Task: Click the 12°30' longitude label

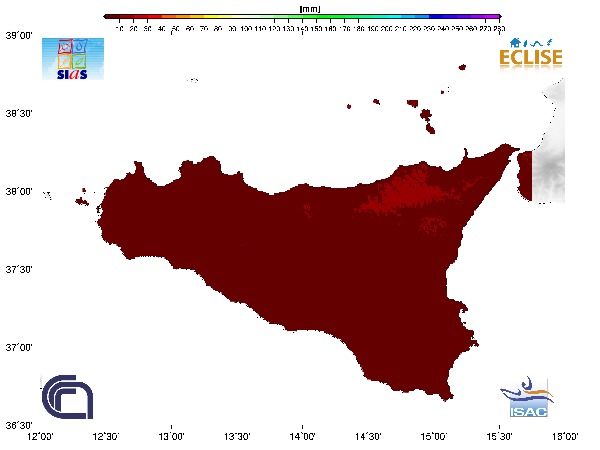Action: 106,436
